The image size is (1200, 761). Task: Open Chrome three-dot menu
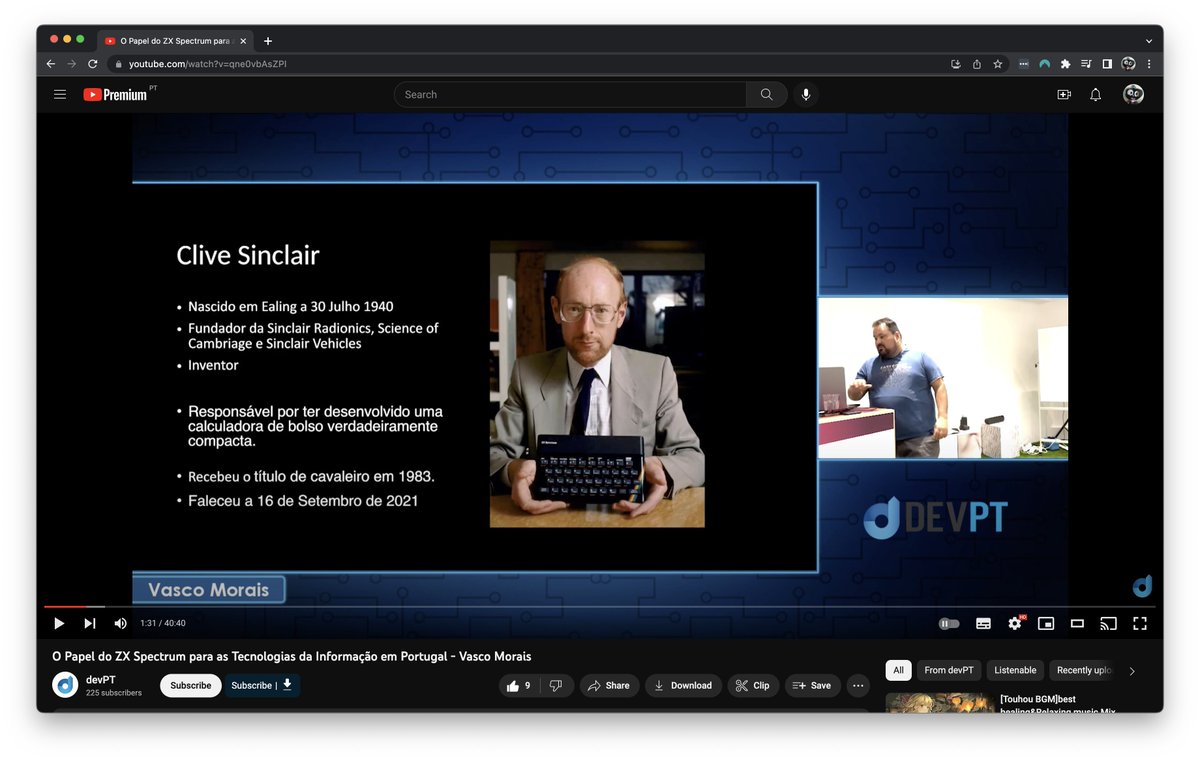[1149, 64]
